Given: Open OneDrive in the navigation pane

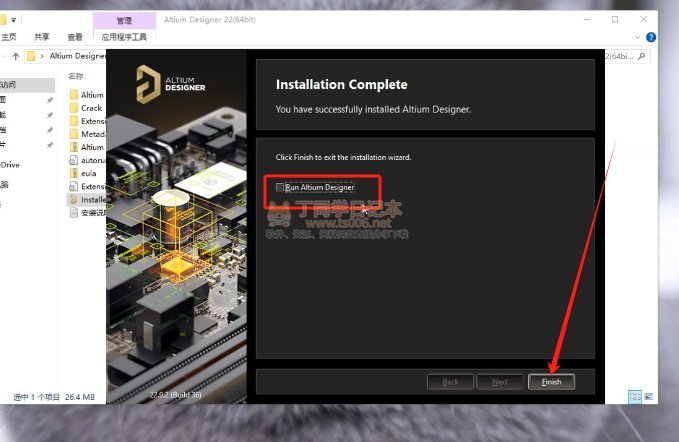Looking at the screenshot, I should (x=10, y=165).
